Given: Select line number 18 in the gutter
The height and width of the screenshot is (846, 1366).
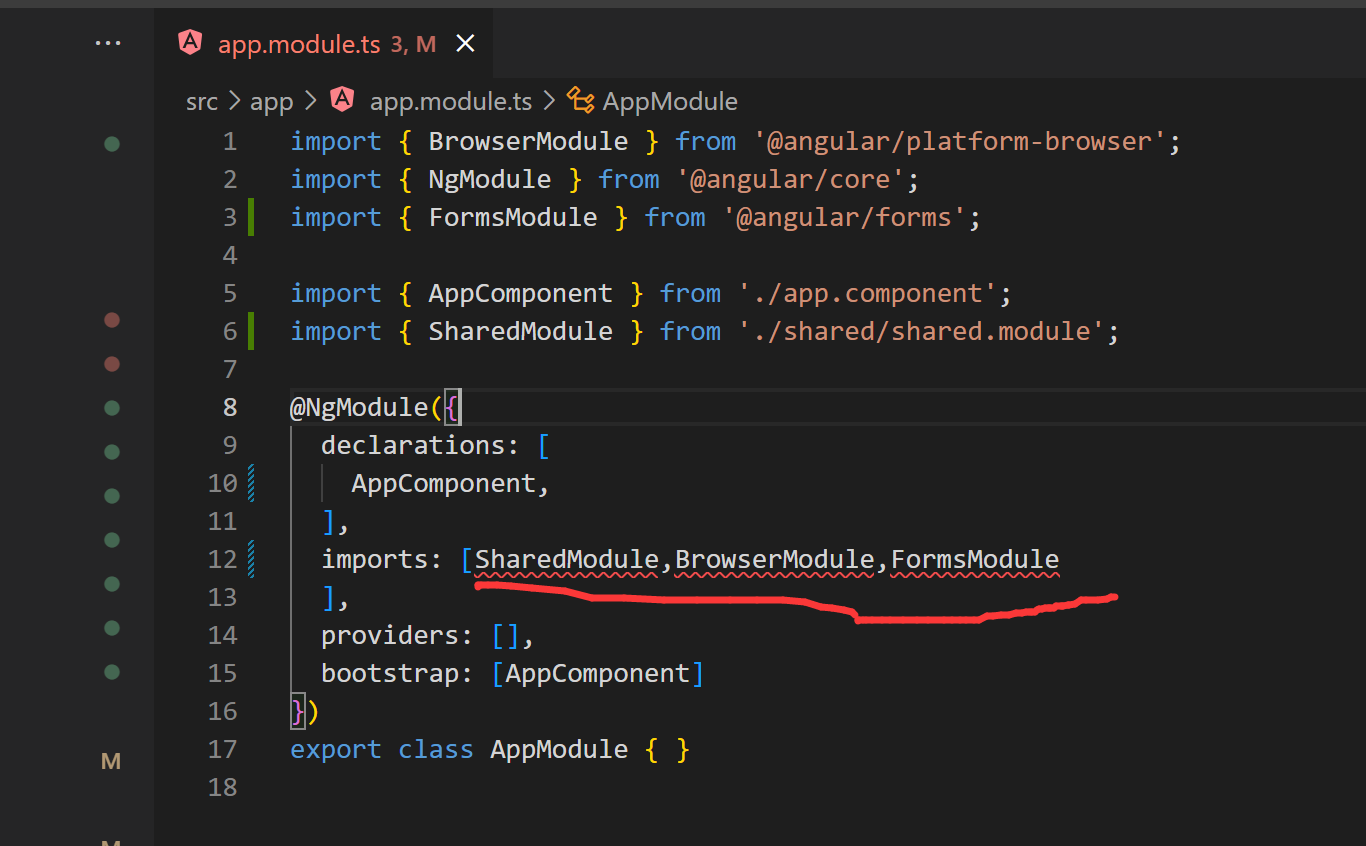Looking at the screenshot, I should 223,788.
